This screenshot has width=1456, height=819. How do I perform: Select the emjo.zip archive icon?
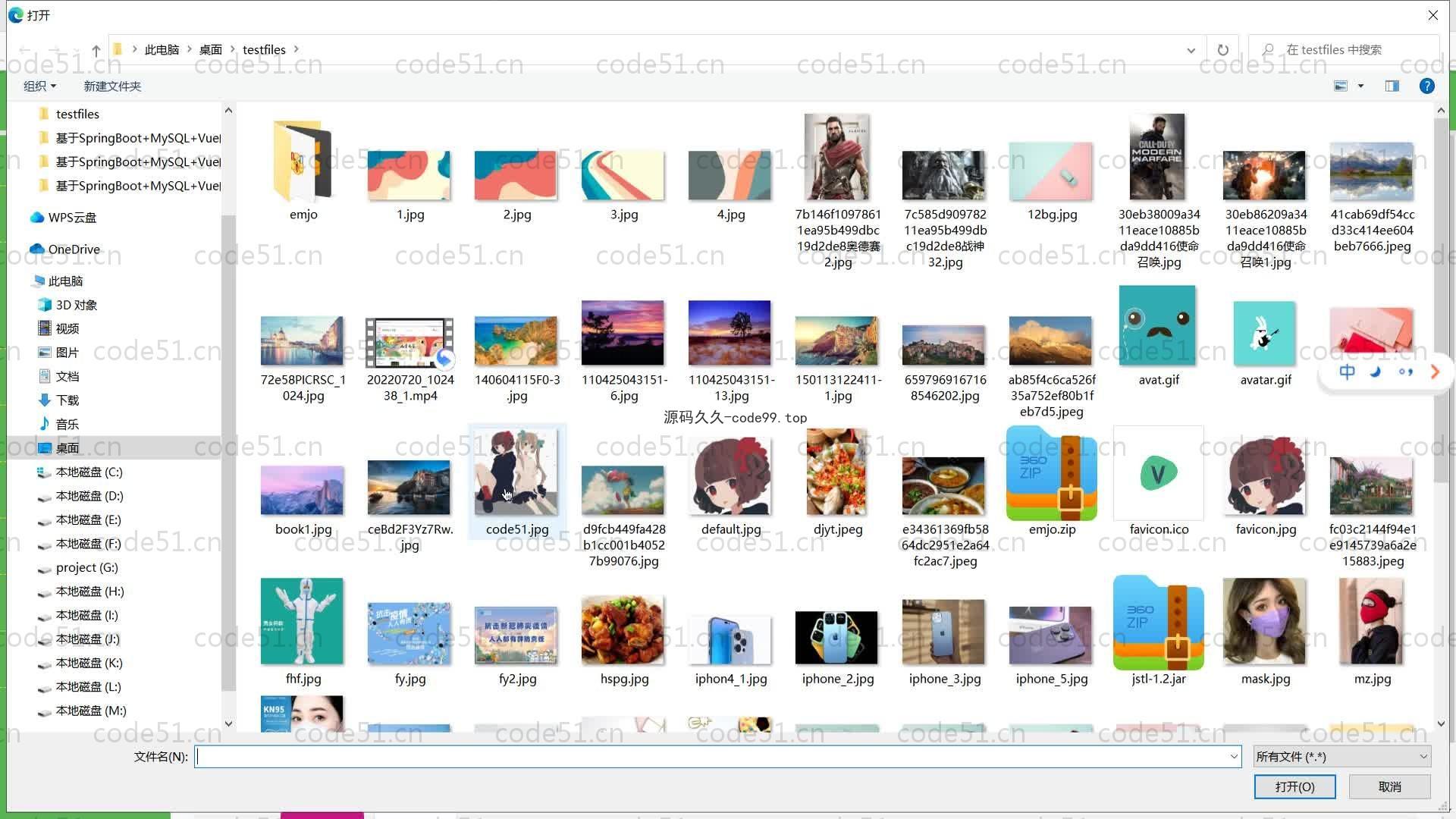point(1051,474)
